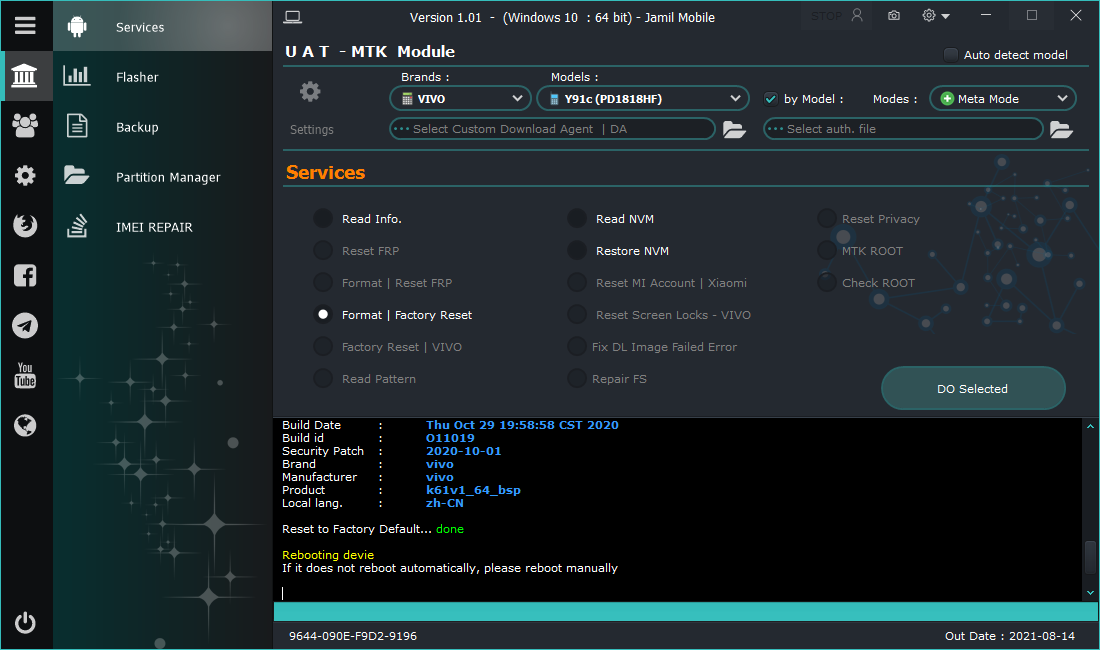The height and width of the screenshot is (650, 1100).
Task: Click the Android robot Services icon
Action: tap(77, 27)
